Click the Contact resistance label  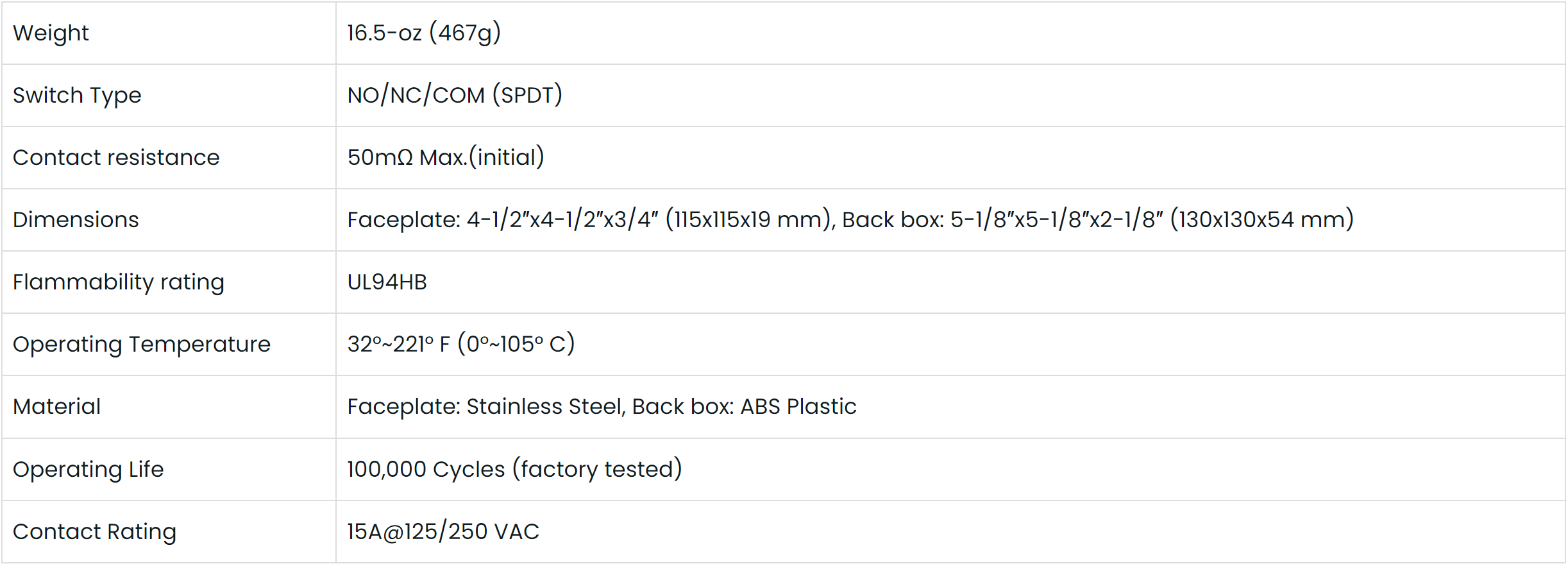point(116,157)
